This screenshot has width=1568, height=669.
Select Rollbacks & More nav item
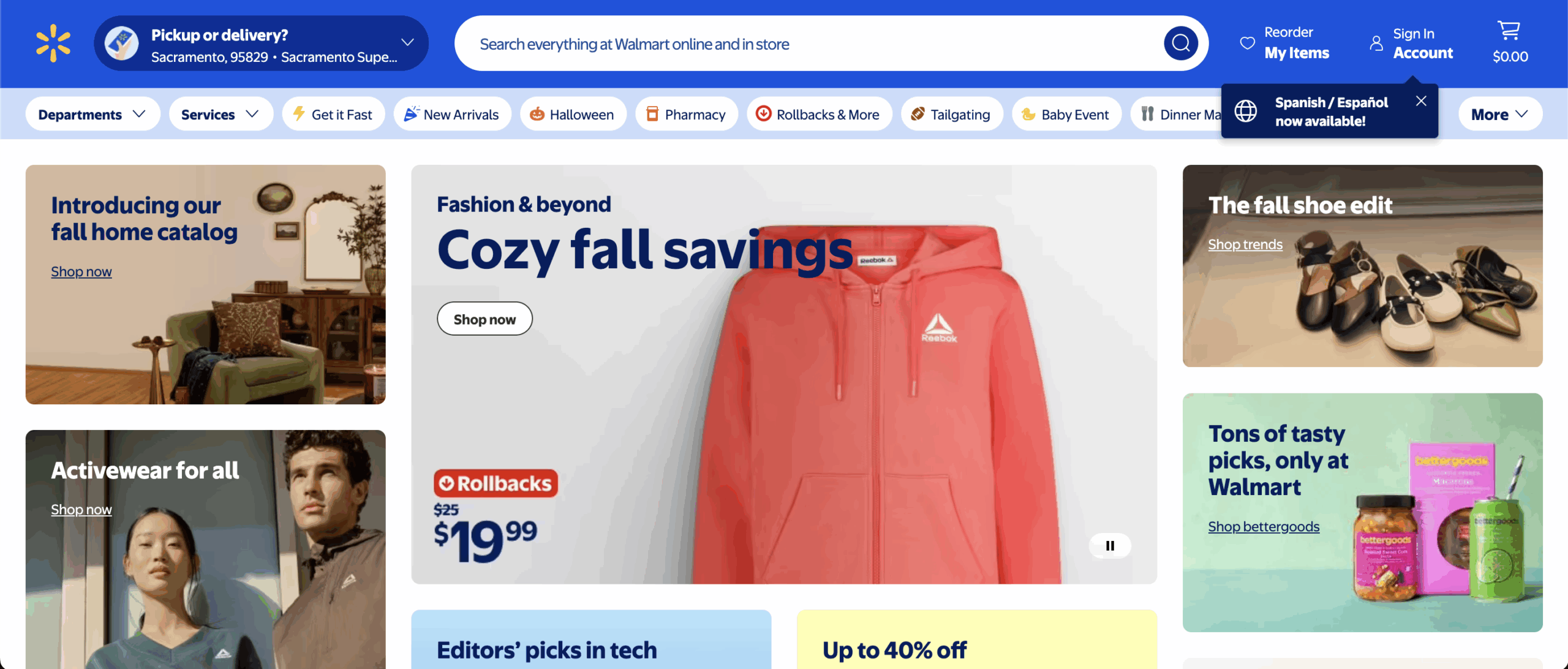click(x=819, y=114)
